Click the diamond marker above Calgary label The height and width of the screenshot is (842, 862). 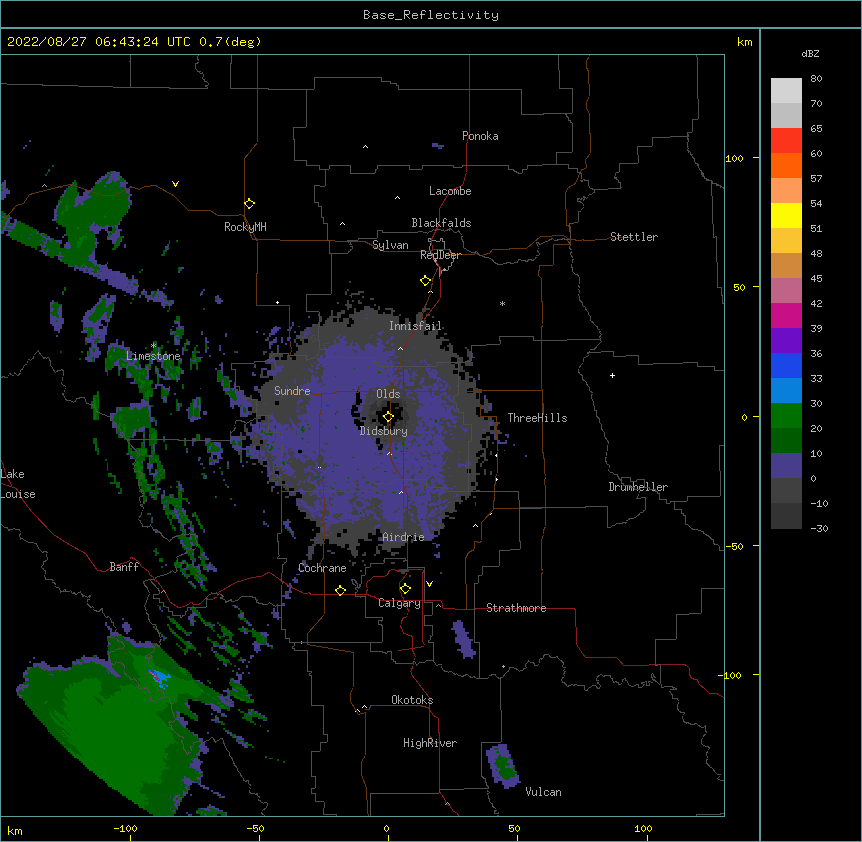click(405, 589)
